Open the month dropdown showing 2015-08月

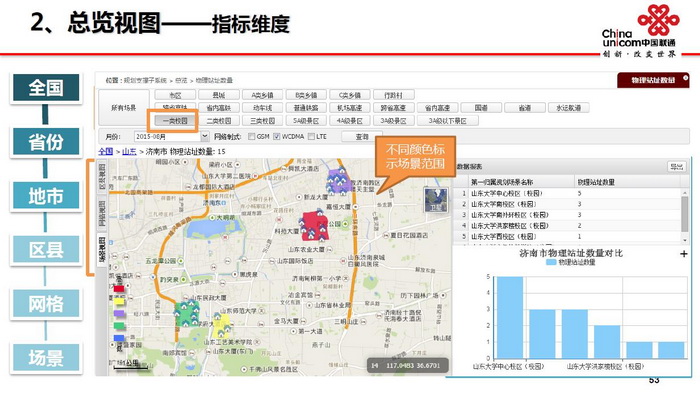tap(205, 136)
